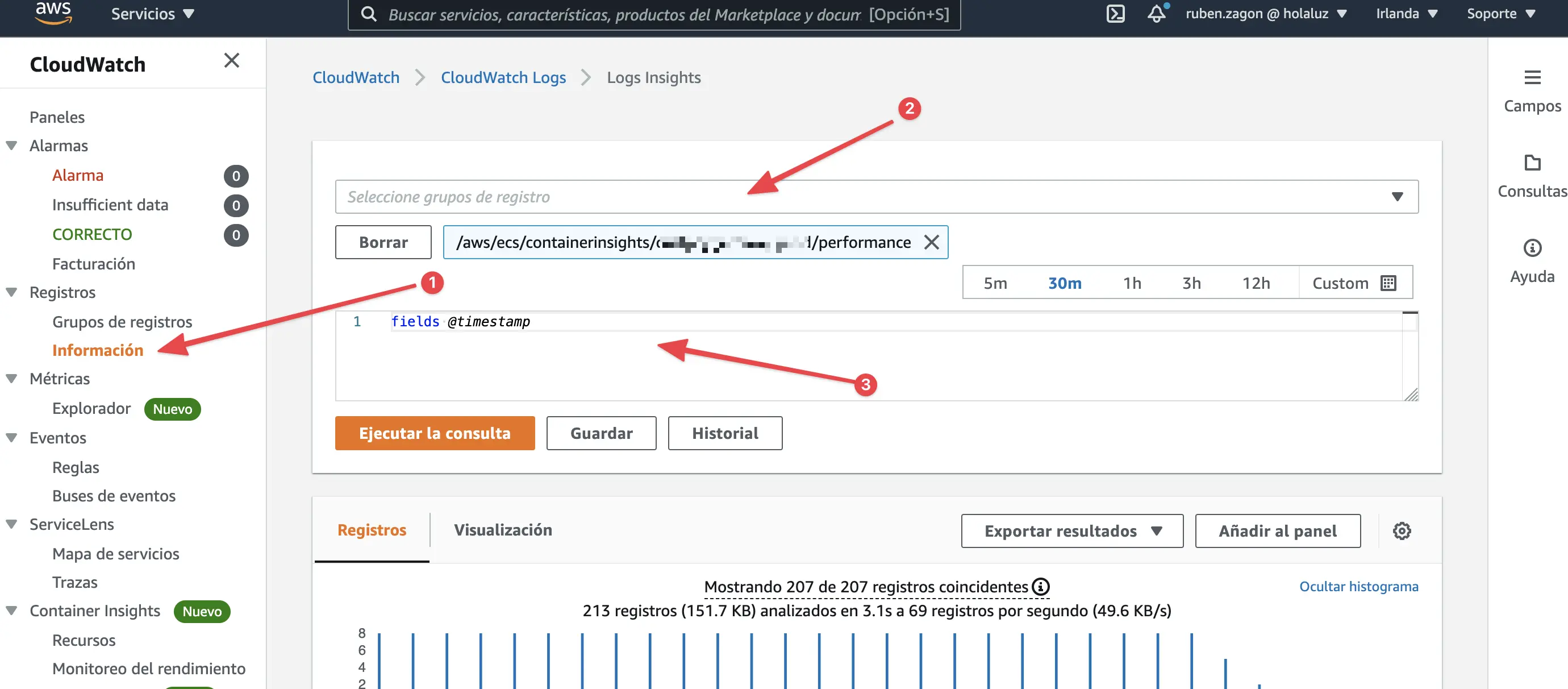The height and width of the screenshot is (689, 1568).
Task: Go to CloudWatch breadcrumb
Action: [x=356, y=77]
